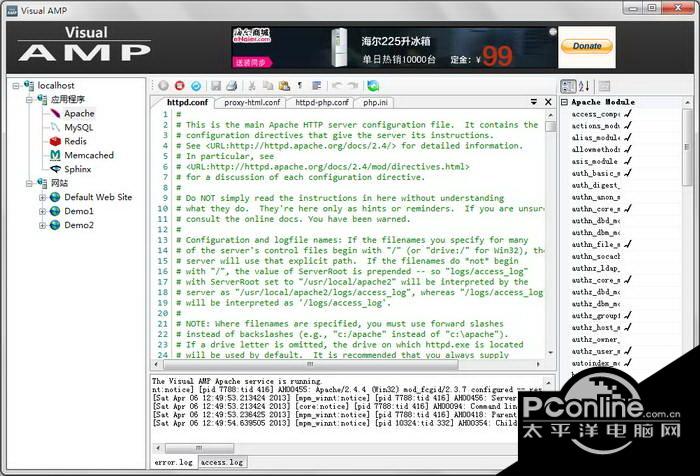Click the Donate button
The width and height of the screenshot is (700, 476).
pos(587,46)
